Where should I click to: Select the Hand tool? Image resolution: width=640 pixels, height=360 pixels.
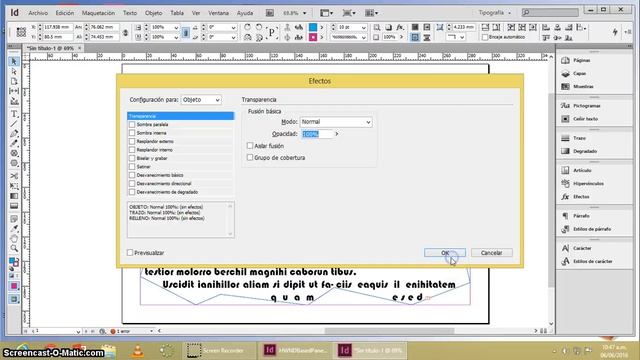[x=14, y=238]
